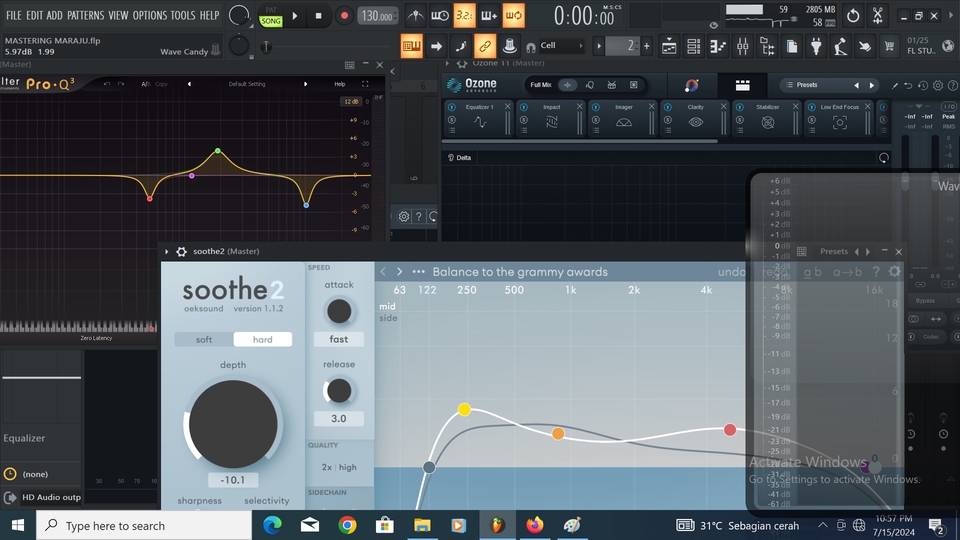Screen dimensions: 960x540
Task: Click Ozone module chain view icon
Action: (743, 85)
